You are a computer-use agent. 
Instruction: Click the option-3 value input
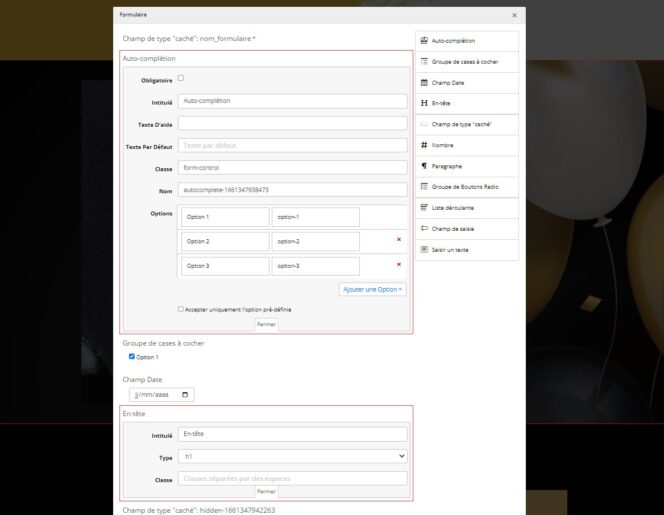pyautogui.click(x=315, y=266)
